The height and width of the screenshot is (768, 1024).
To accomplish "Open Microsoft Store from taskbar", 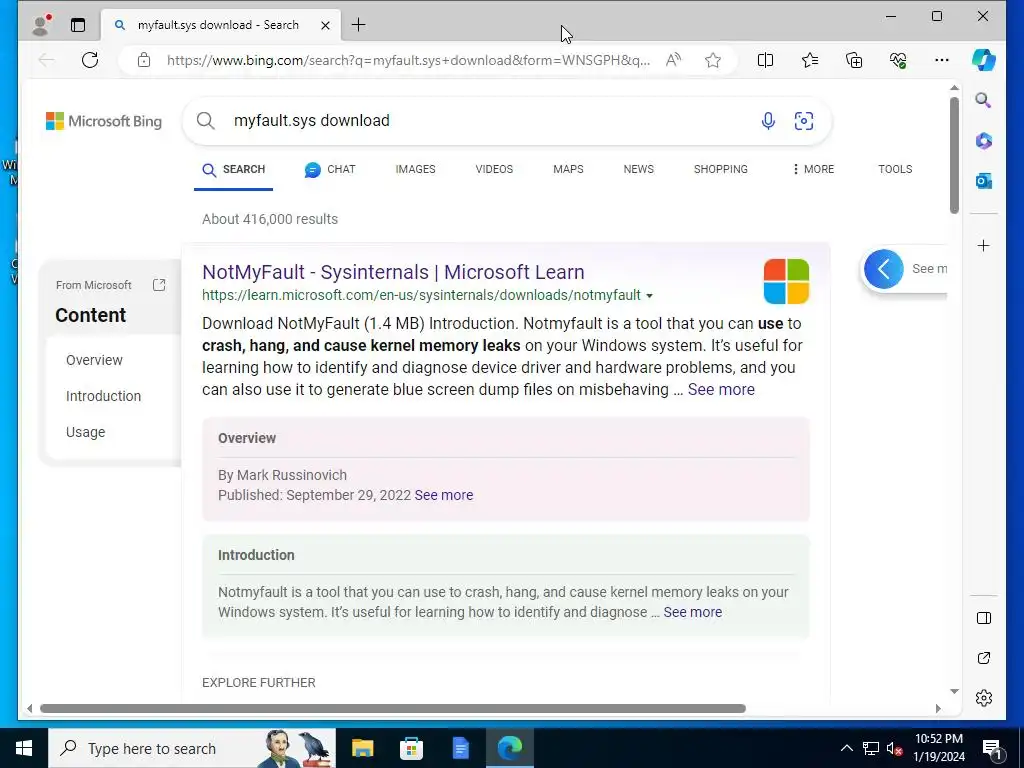I will pos(411,748).
